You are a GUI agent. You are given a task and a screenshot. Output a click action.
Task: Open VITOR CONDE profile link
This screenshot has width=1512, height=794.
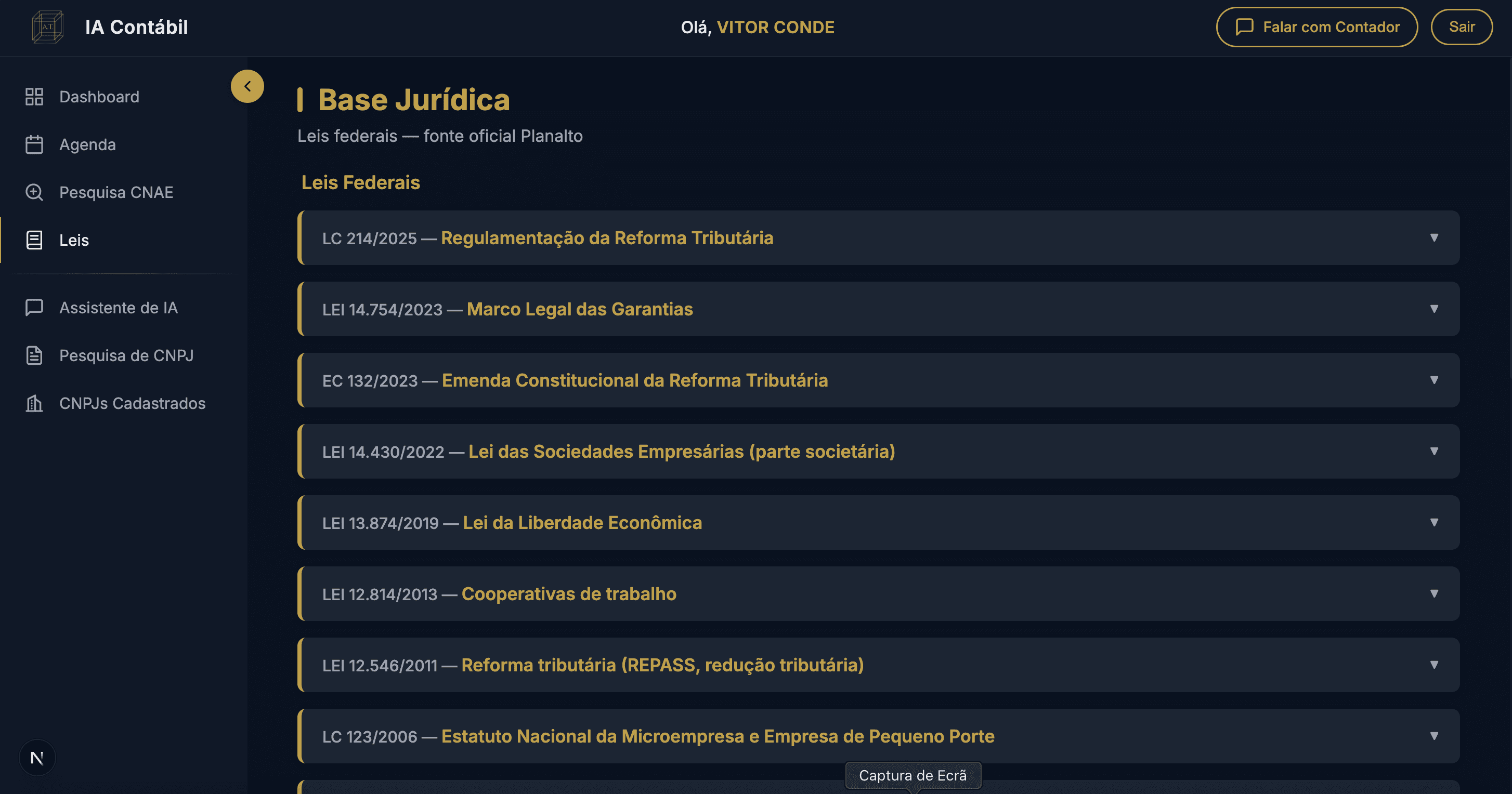tap(775, 27)
